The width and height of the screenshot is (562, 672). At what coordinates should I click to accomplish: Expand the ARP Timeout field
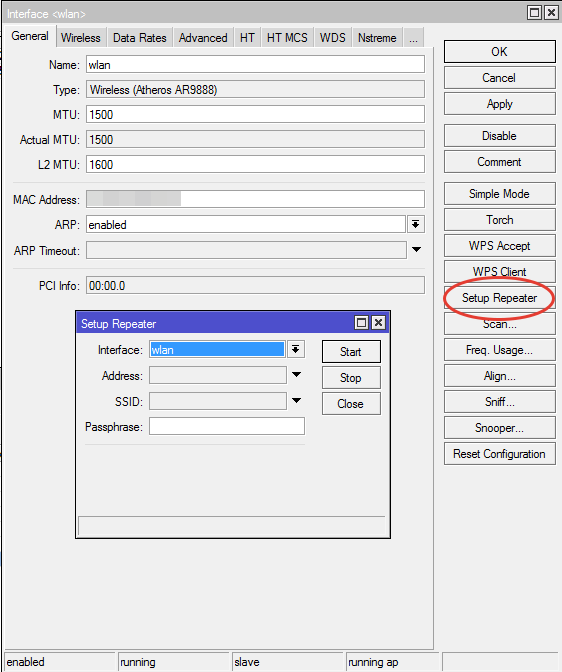tap(416, 249)
